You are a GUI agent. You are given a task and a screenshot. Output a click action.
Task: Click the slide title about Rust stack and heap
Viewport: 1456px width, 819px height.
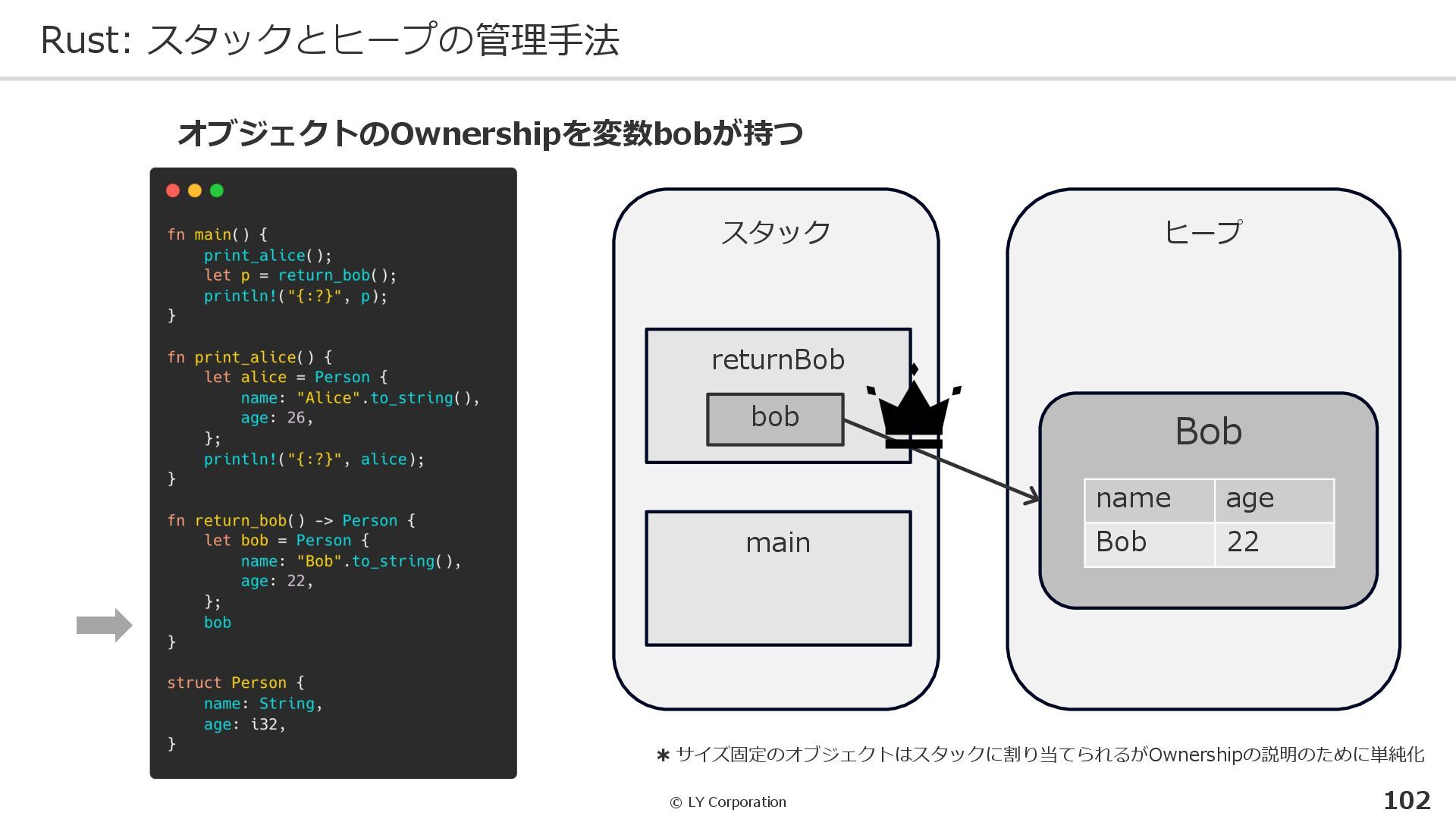tap(330, 40)
